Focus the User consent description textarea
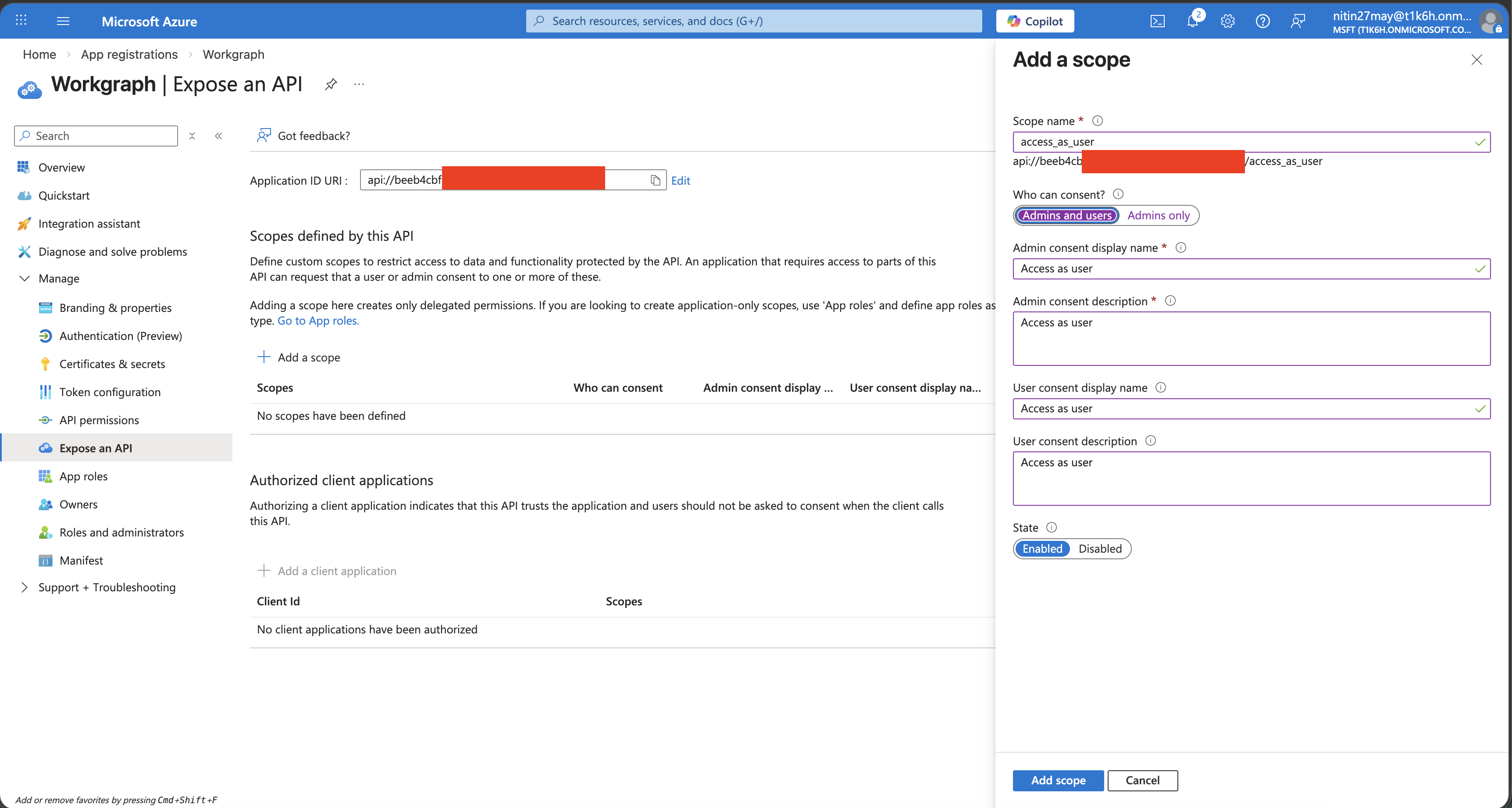The width and height of the screenshot is (1512, 808). point(1251,478)
